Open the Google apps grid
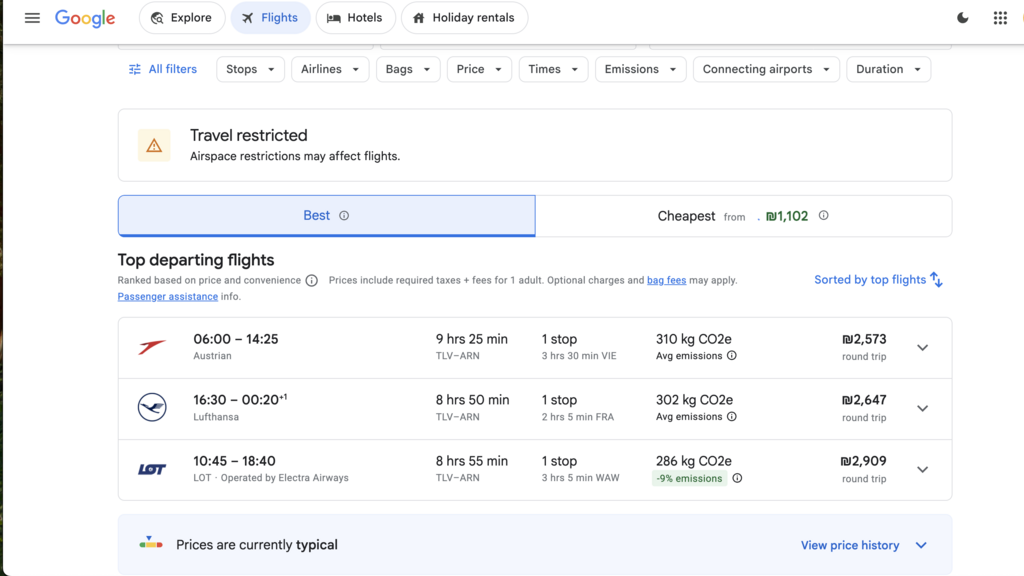 click(1000, 18)
